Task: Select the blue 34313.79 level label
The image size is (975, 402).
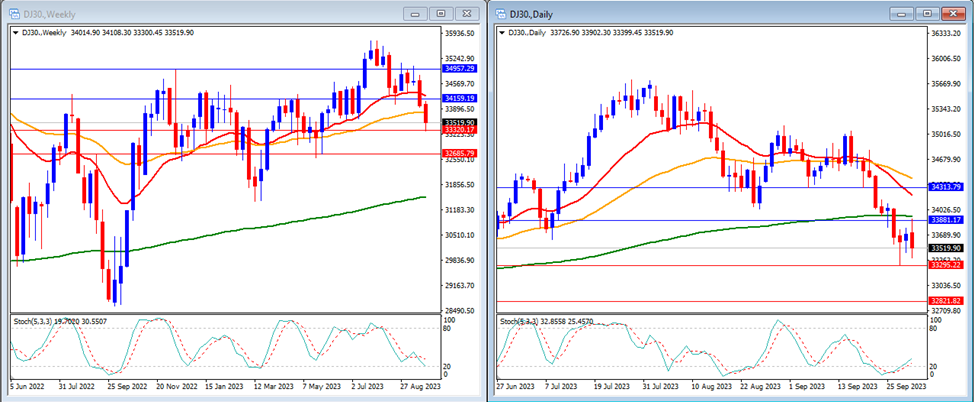Action: coord(945,187)
